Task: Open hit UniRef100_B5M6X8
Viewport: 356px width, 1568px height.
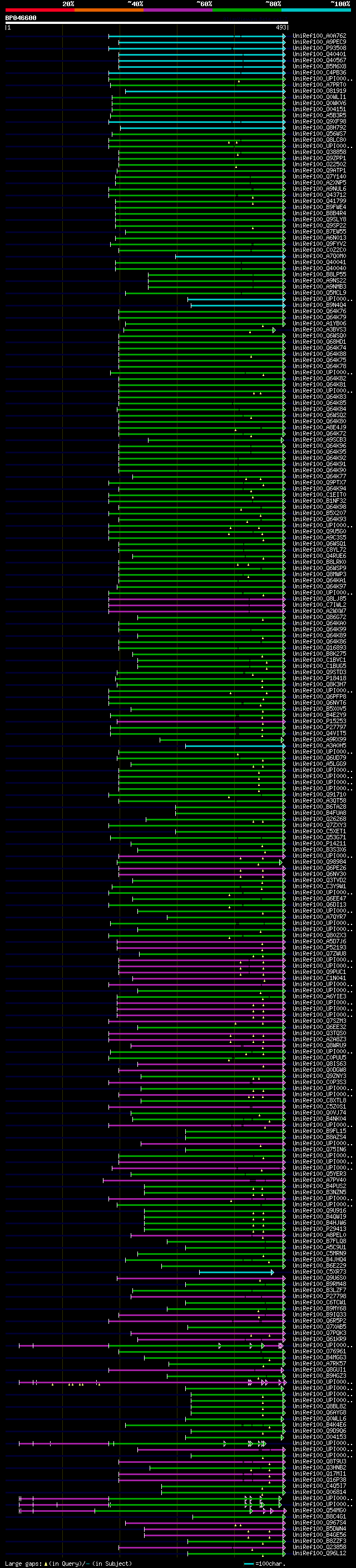Action: (319, 66)
